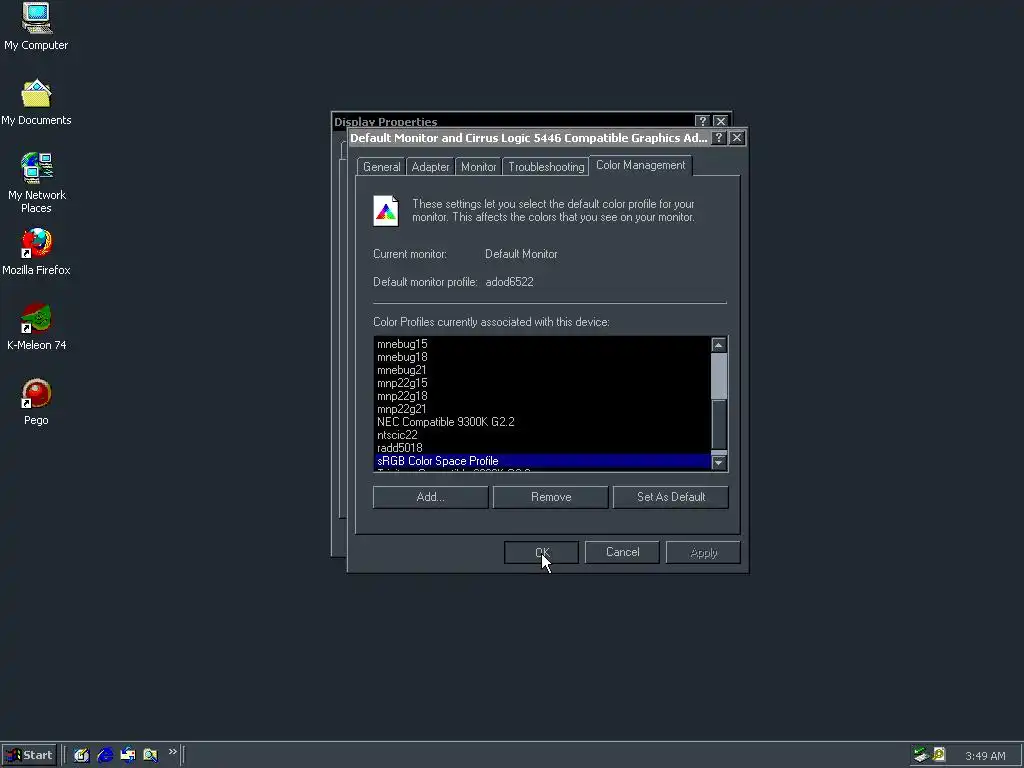Click the Outlook Express quick launch icon

tap(127, 755)
